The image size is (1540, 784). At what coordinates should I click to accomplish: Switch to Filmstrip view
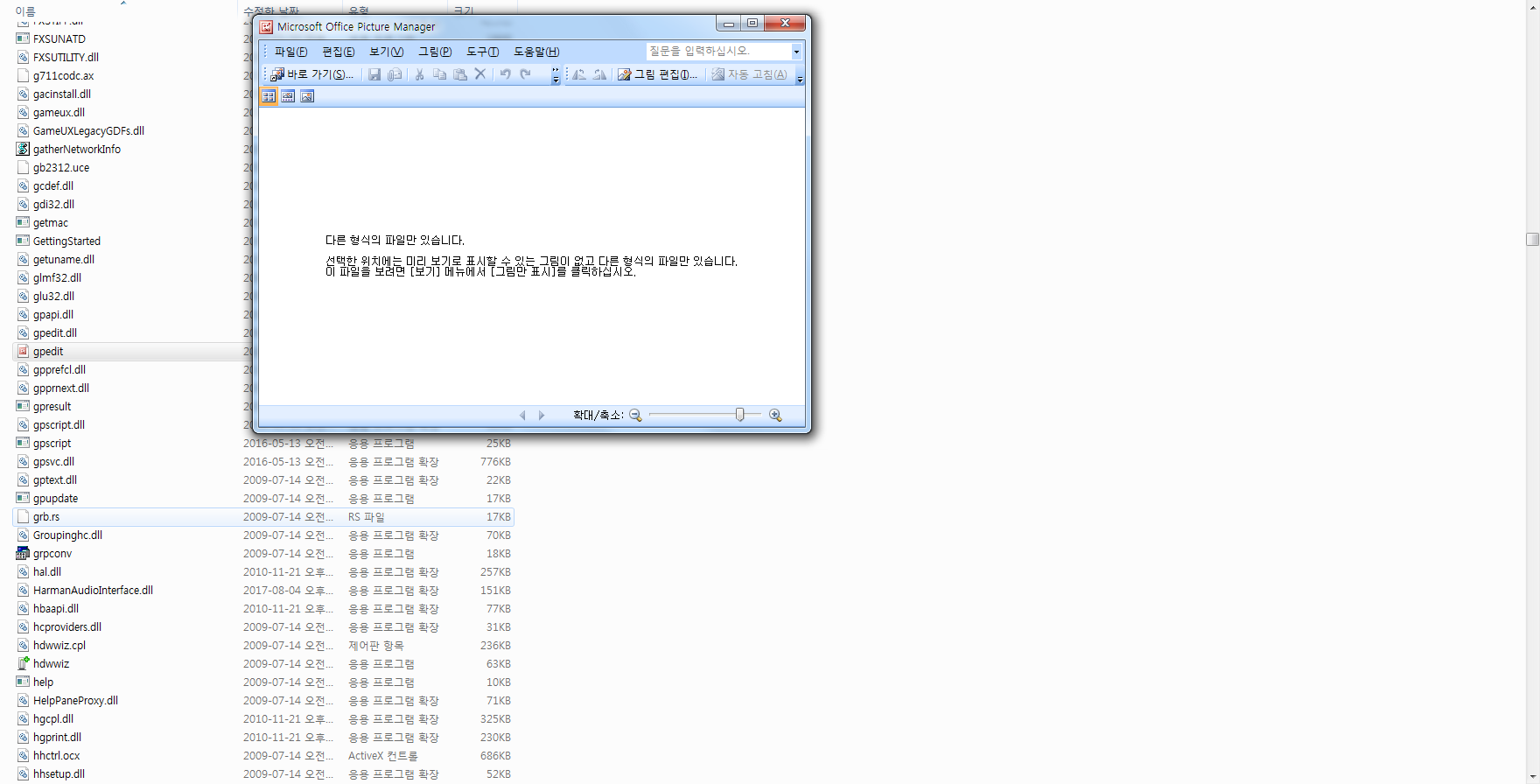(x=288, y=96)
